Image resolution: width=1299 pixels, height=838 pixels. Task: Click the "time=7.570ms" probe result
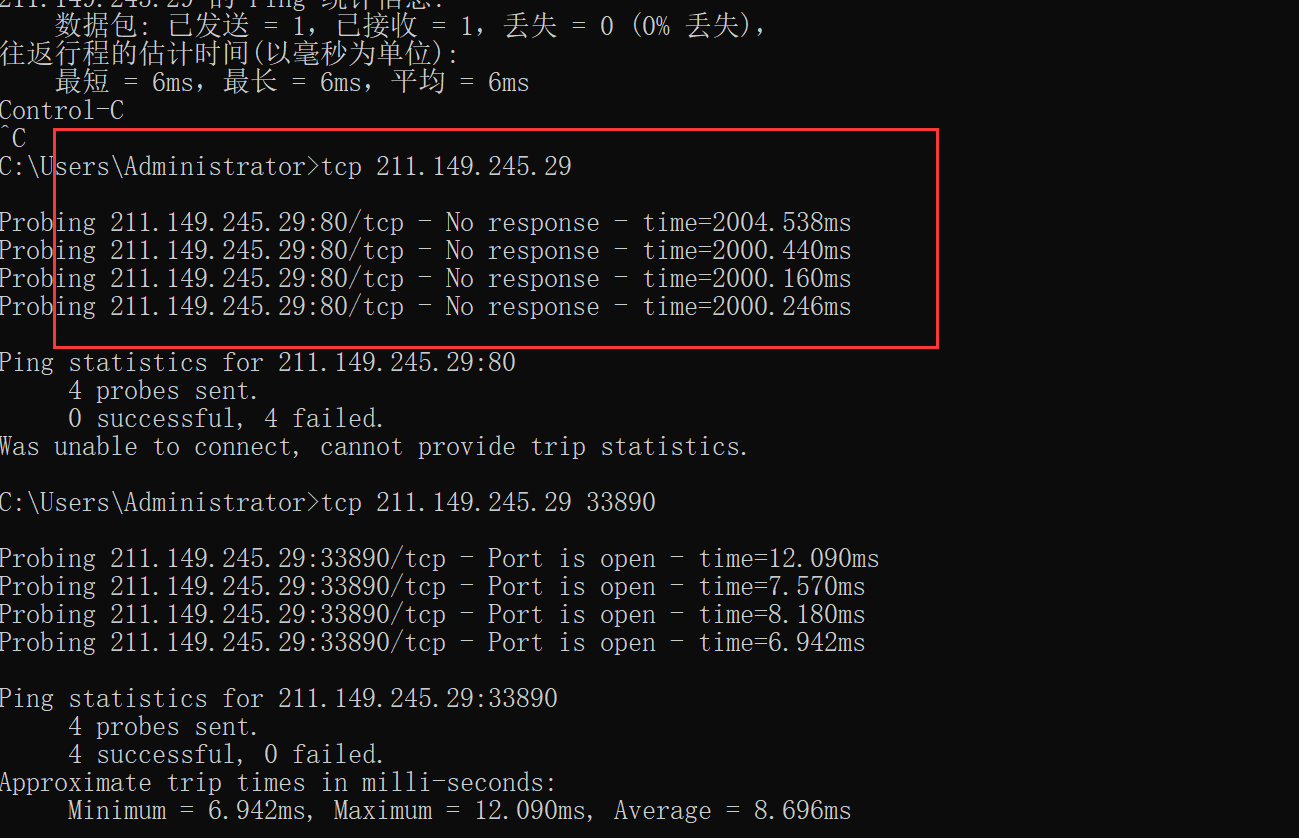click(x=782, y=587)
